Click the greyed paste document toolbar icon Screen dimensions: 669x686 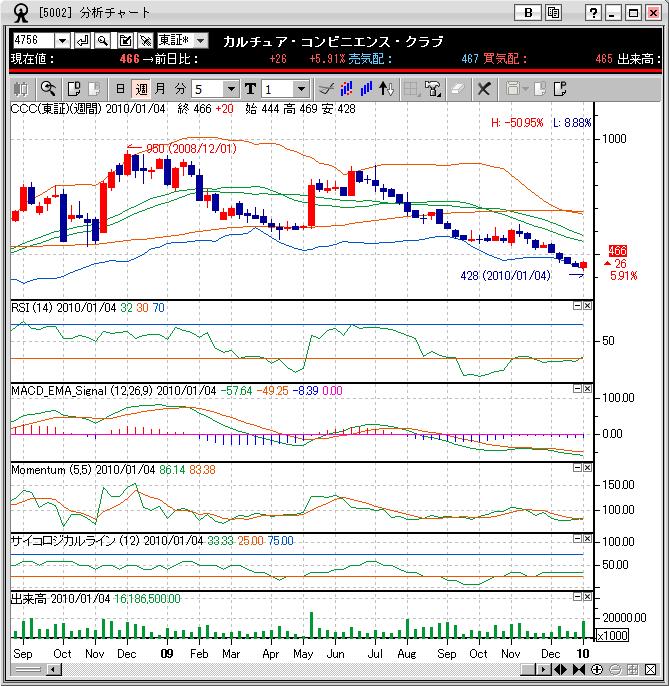94,89
